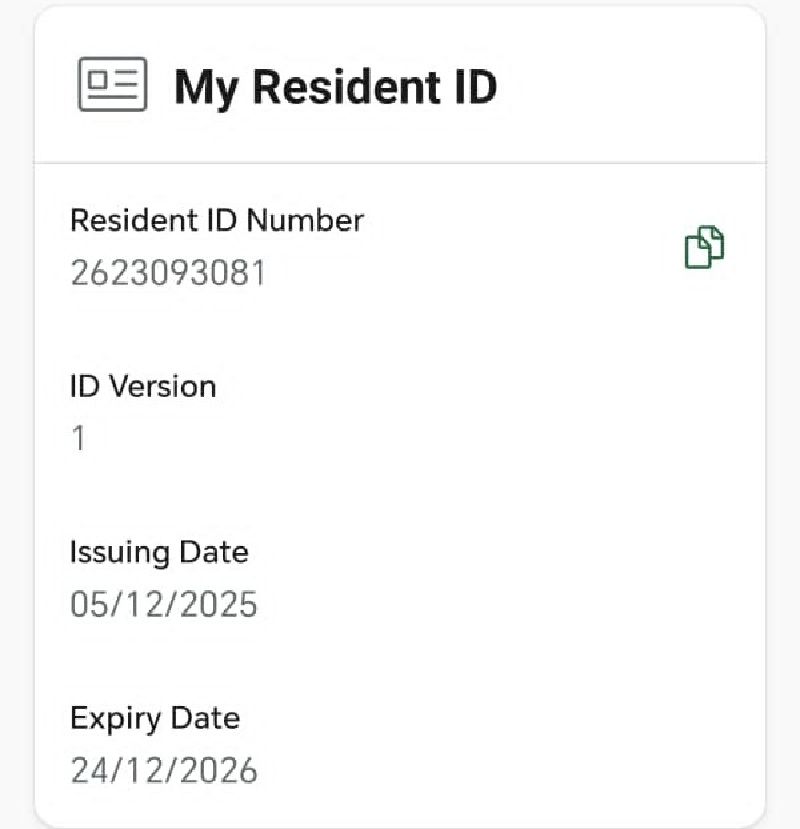Click the Resident ID Number label
Image resolution: width=800 pixels, height=829 pixels.
[x=216, y=220]
